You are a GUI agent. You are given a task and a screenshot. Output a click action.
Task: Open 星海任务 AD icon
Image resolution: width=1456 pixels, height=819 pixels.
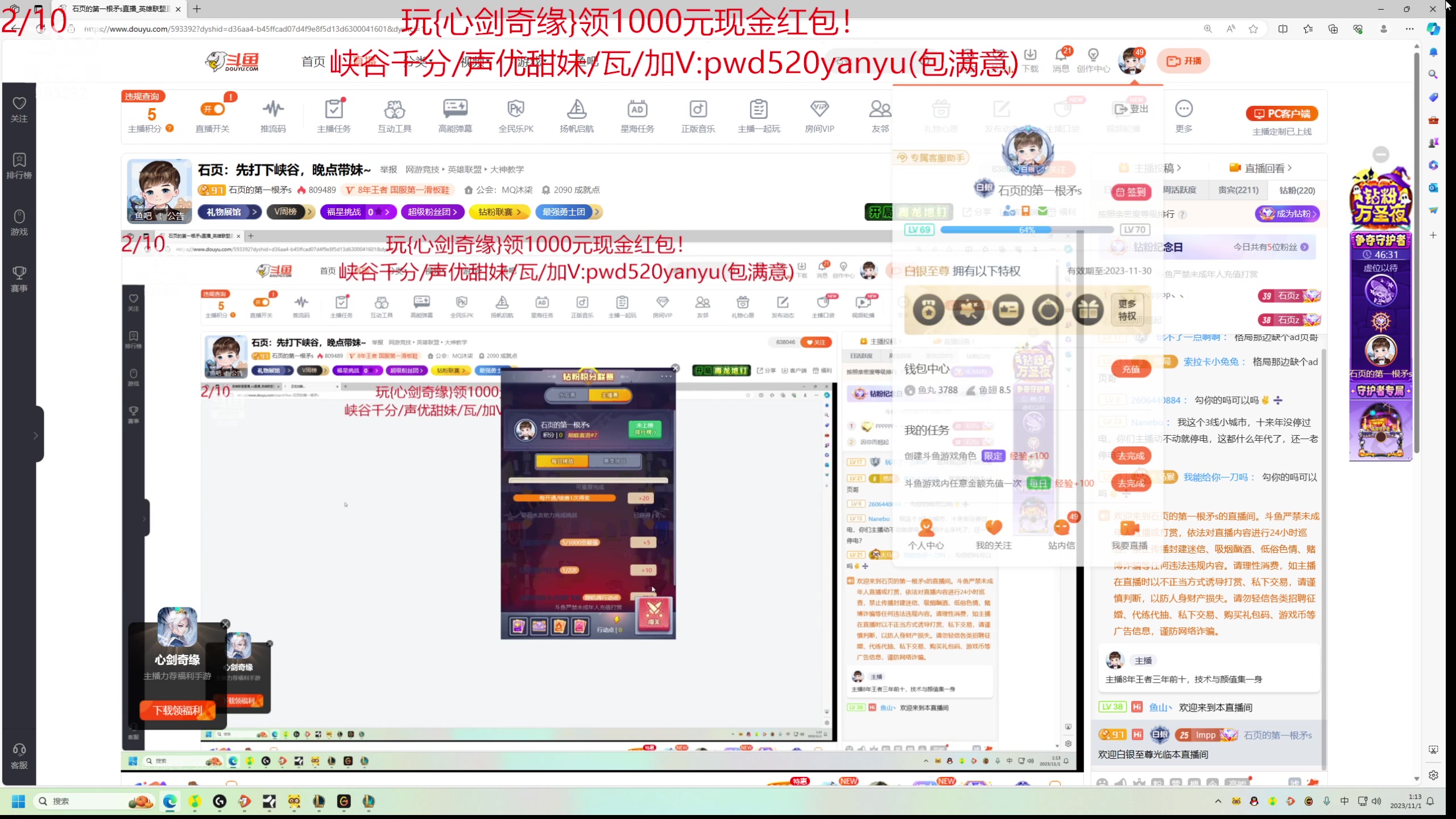(x=638, y=116)
